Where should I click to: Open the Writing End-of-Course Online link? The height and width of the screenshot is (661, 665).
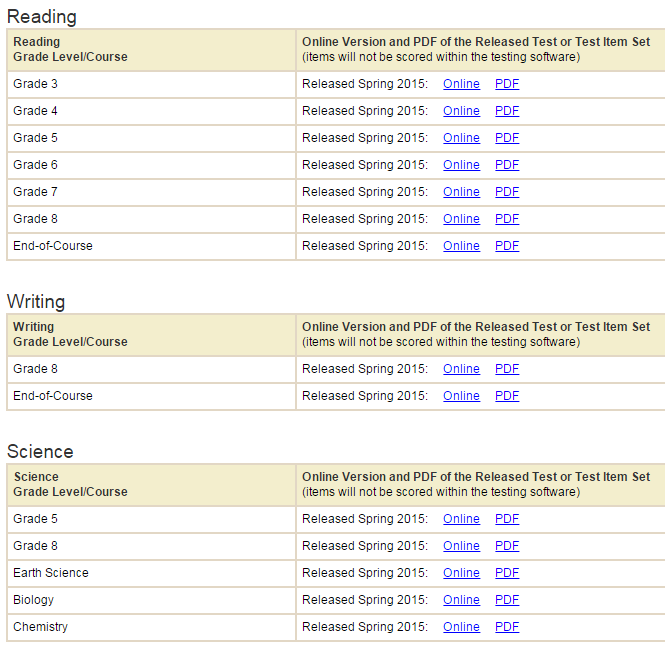(461, 396)
